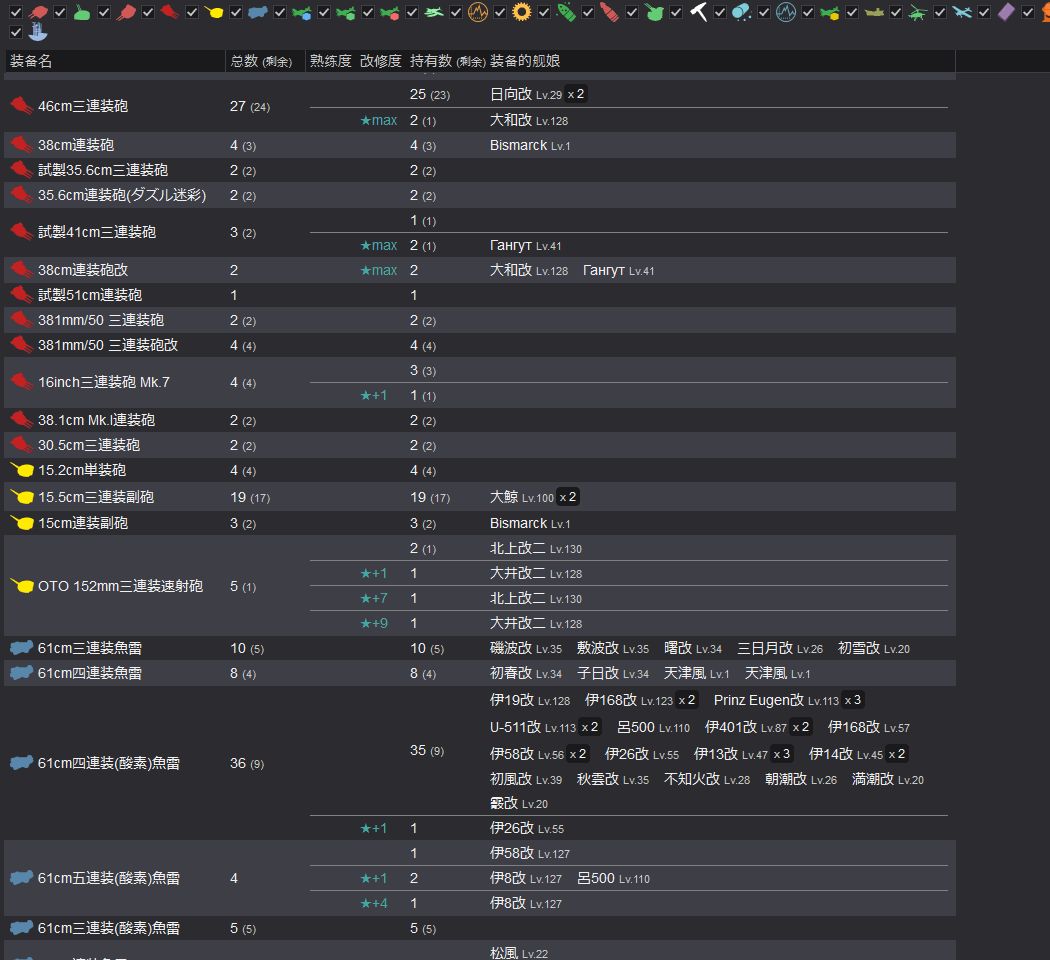Screen dimensions: 1050x960
Task: Select the 61cm四連装(酸素)魚雷 equipment name
Action: click(108, 763)
